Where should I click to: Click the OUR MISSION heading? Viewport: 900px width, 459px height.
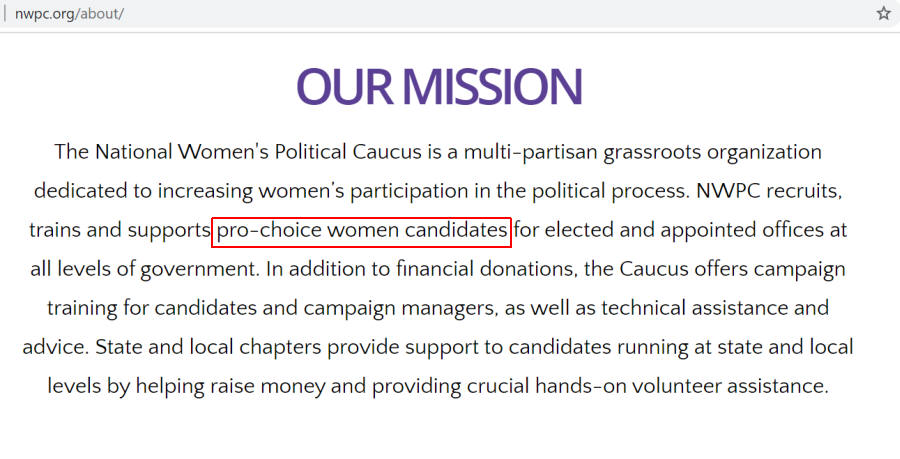(x=440, y=87)
